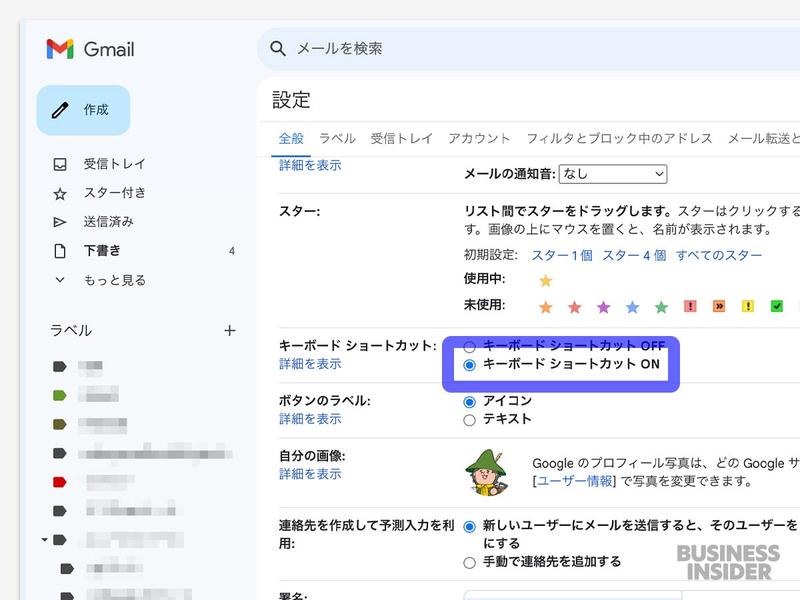
Task: Click すべてのスター preset link
Action: pos(719,255)
